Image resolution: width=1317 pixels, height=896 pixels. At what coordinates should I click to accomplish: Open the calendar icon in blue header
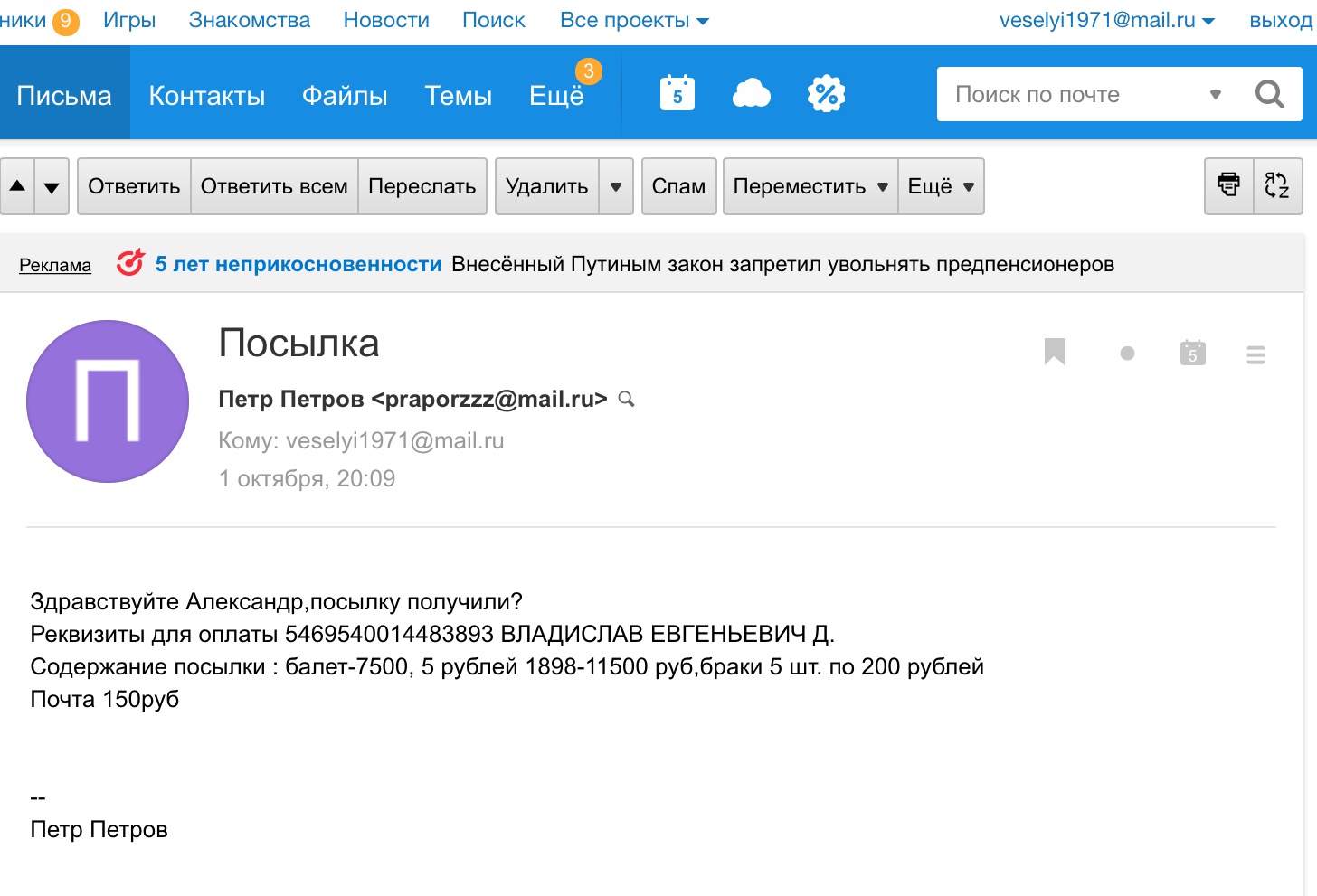(x=677, y=94)
